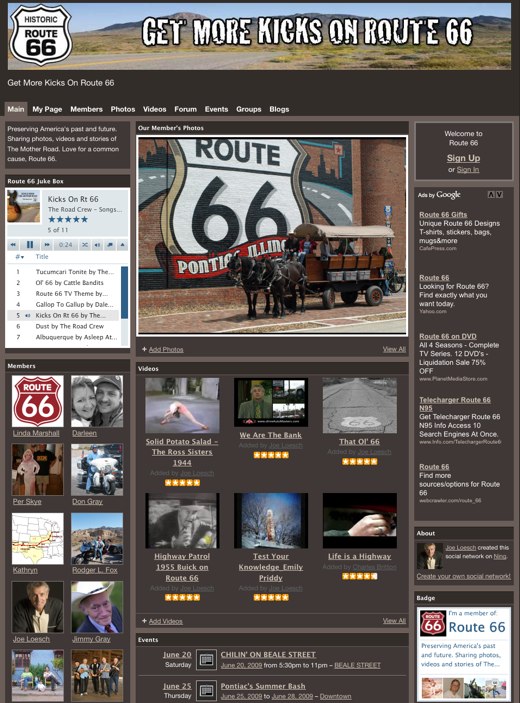Switch to the Photos tab

click(x=123, y=109)
